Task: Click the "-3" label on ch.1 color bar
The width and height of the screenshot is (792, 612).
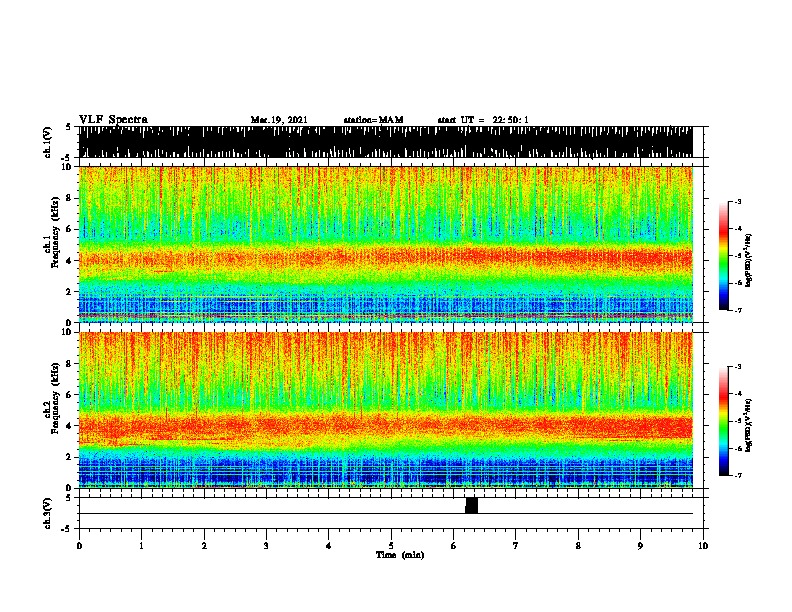Action: coord(738,202)
